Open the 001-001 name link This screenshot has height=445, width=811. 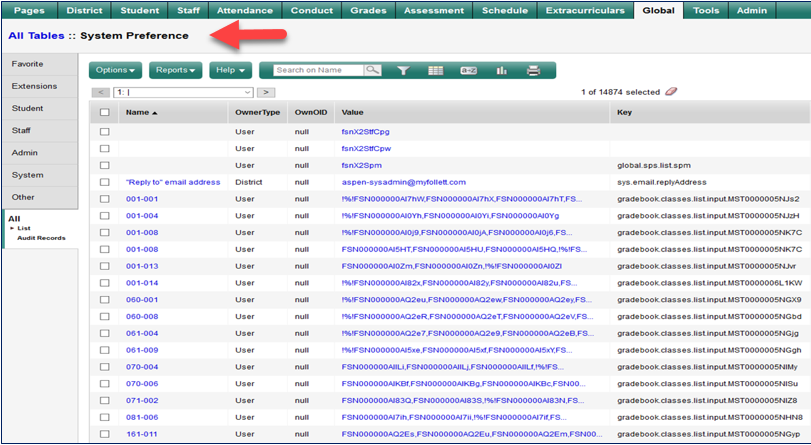(x=142, y=199)
